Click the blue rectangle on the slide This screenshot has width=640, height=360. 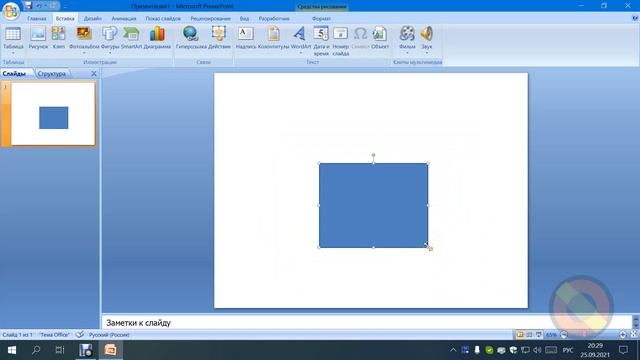[x=373, y=205]
